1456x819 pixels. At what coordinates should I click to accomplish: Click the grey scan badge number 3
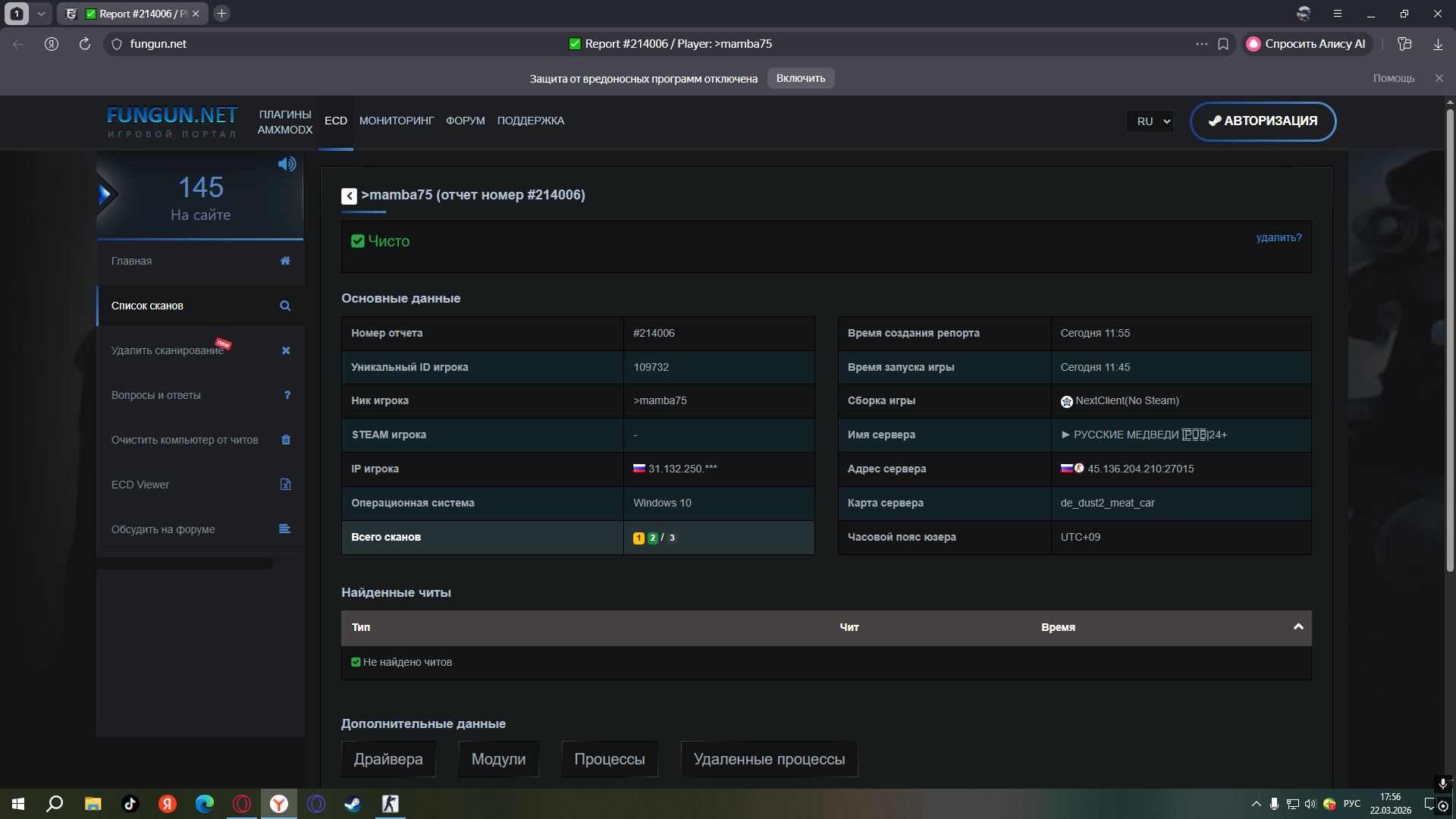pos(672,538)
